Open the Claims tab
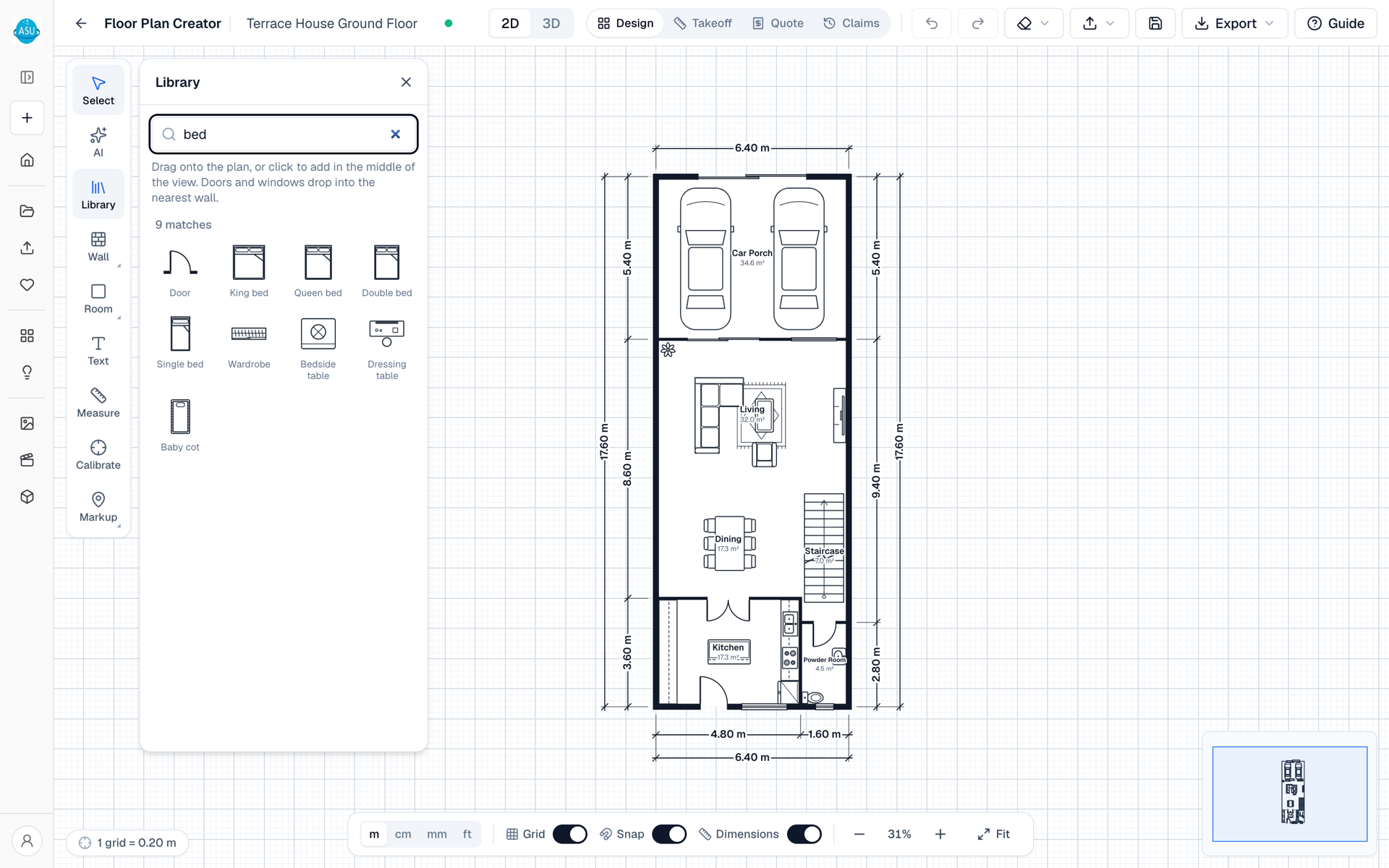The height and width of the screenshot is (868, 1389). tap(851, 23)
